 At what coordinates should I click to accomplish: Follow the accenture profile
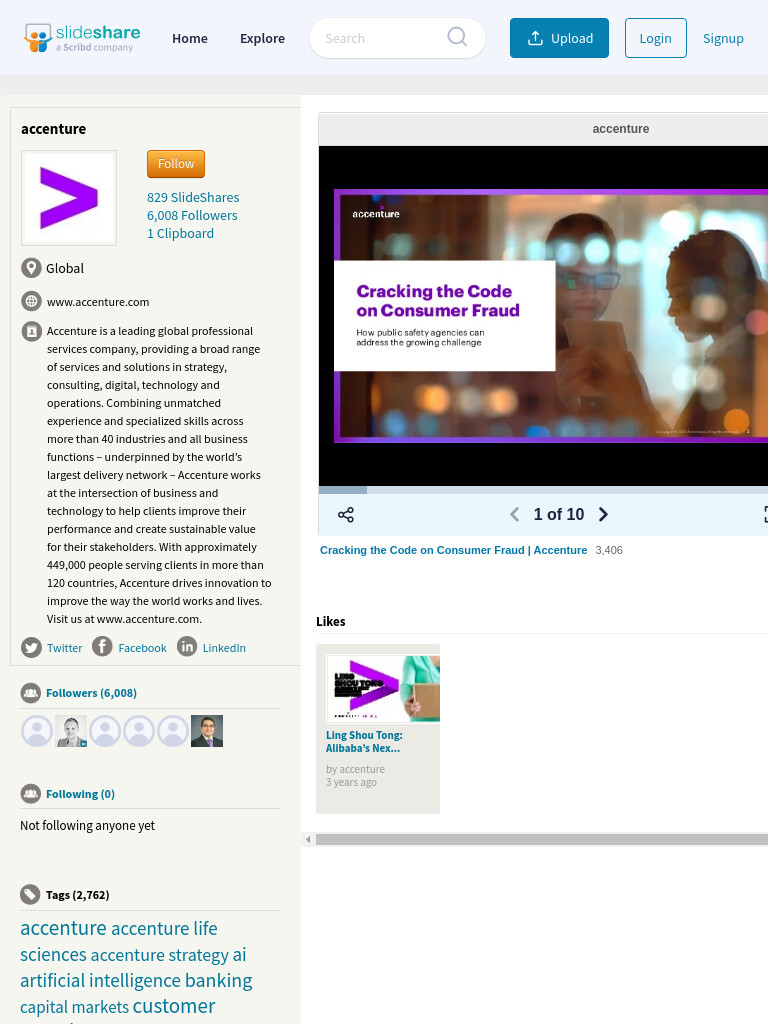click(x=176, y=164)
